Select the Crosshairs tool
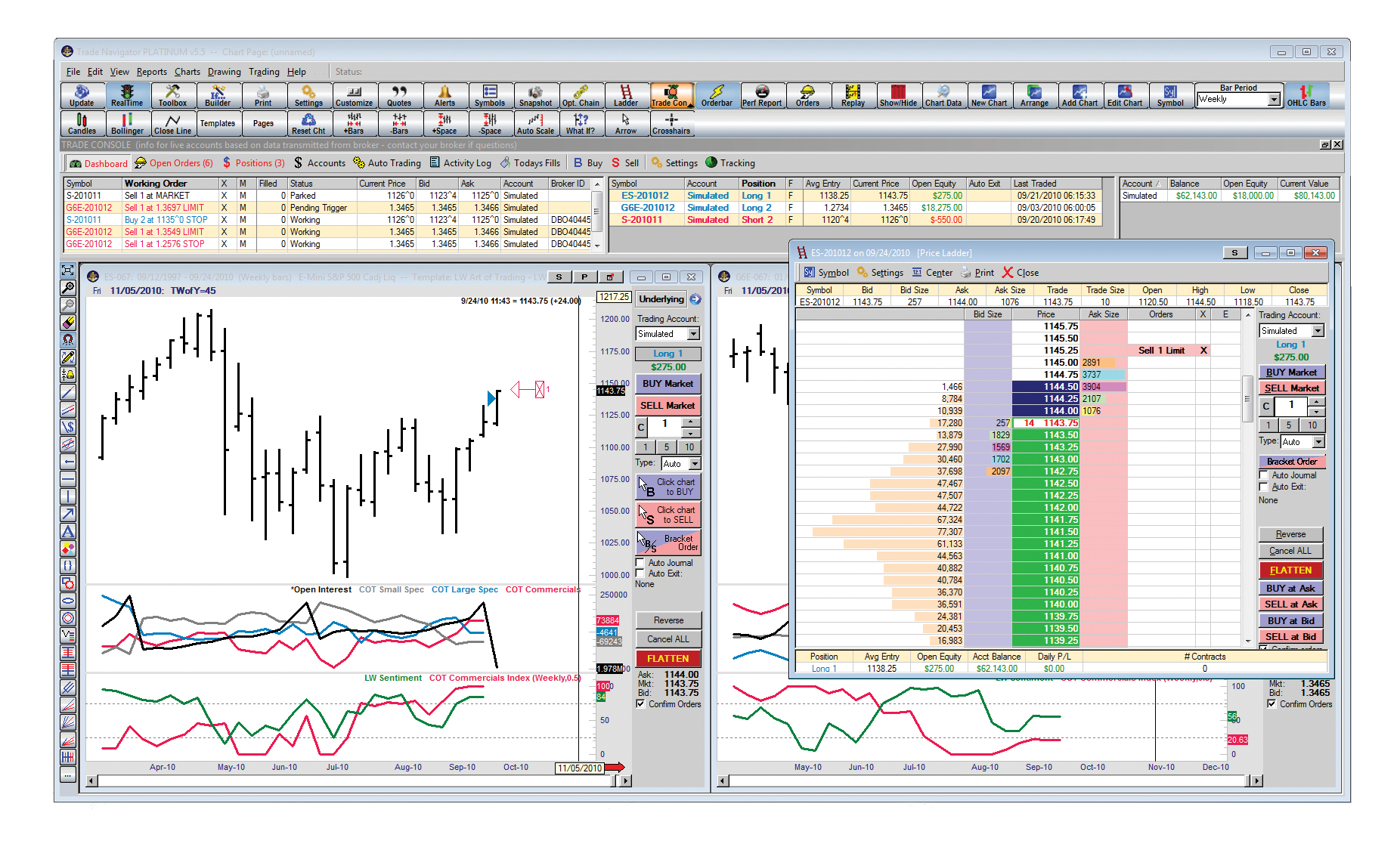 pyautogui.click(x=671, y=124)
